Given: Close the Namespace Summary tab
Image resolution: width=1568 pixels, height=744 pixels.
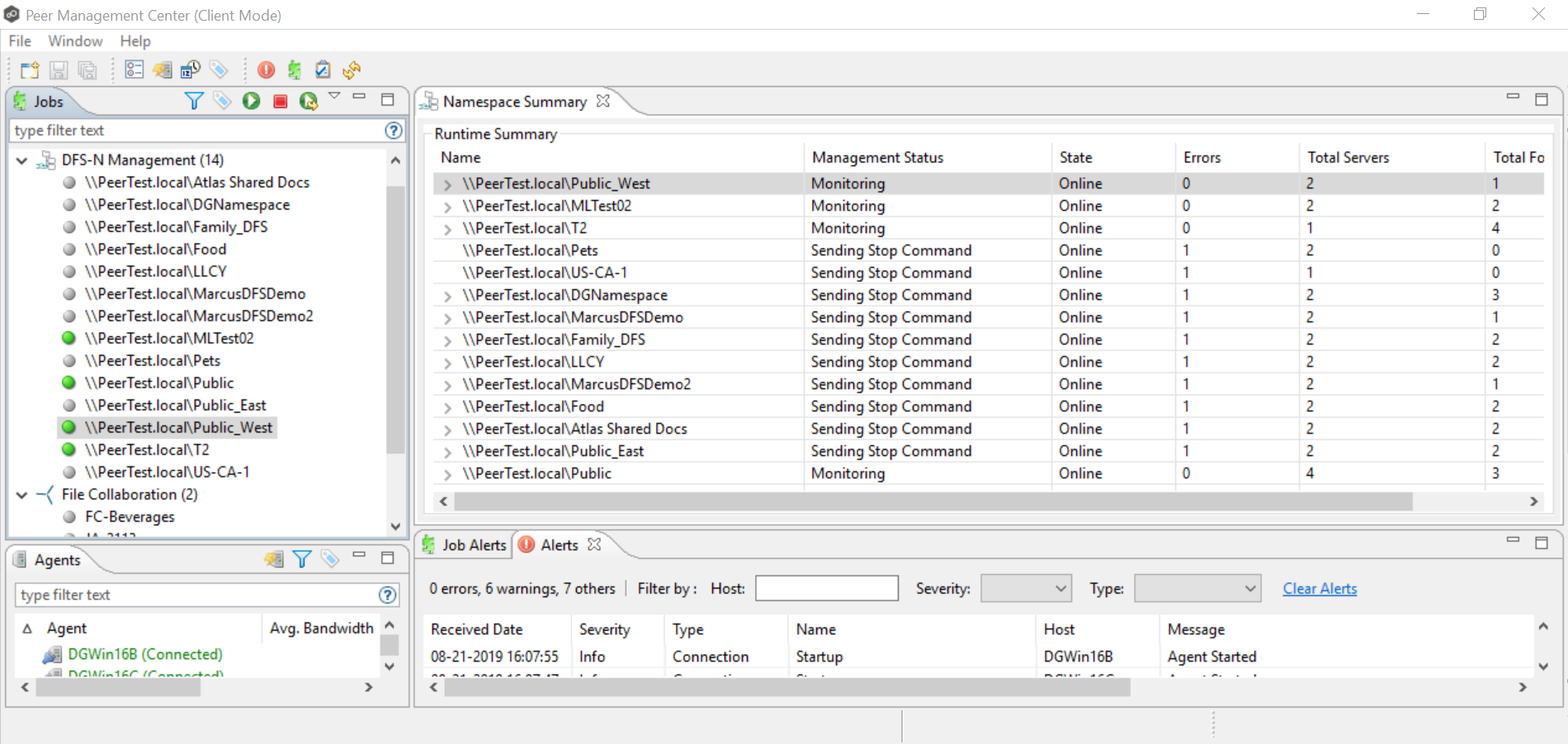Looking at the screenshot, I should 603,101.
